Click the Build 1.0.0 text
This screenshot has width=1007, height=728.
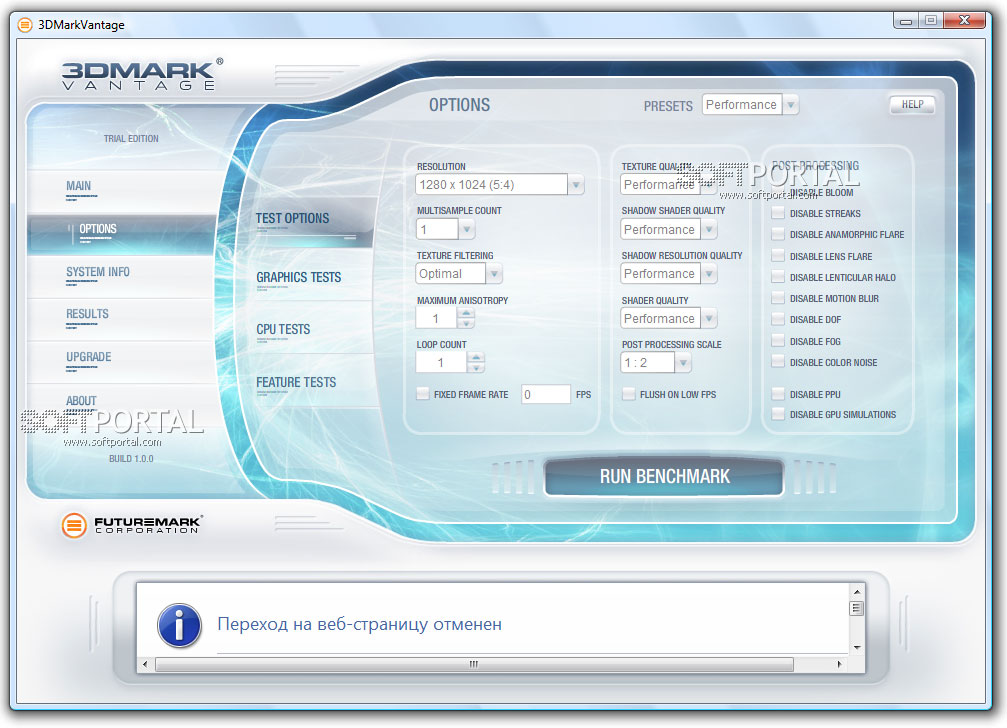pyautogui.click(x=131, y=458)
